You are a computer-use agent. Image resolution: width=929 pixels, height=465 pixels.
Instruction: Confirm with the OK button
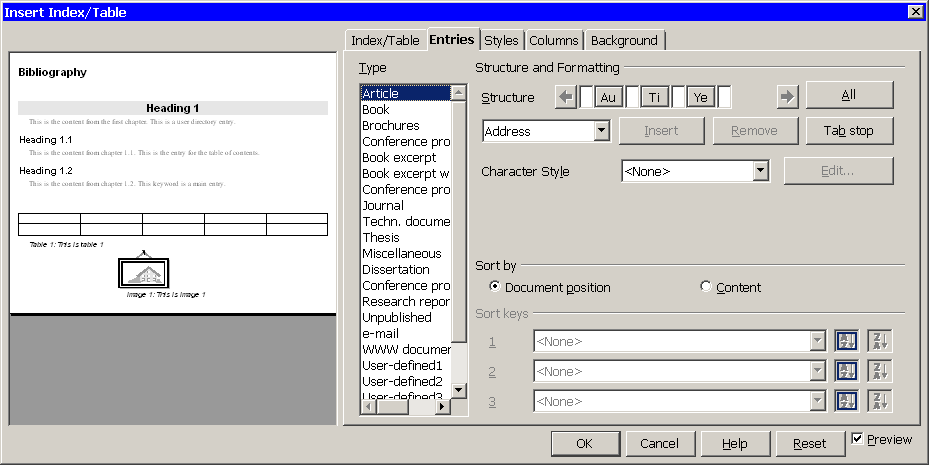tap(585, 444)
